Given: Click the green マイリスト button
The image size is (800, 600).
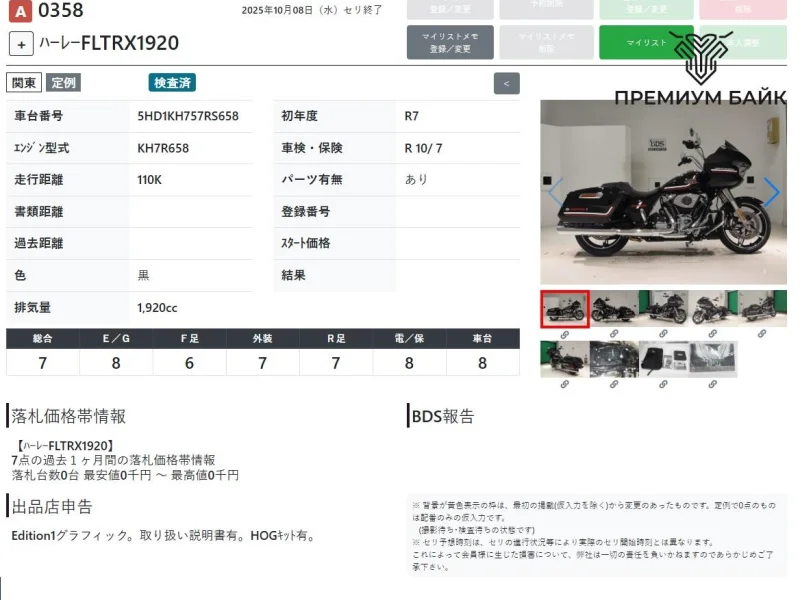Looking at the screenshot, I should (646, 43).
